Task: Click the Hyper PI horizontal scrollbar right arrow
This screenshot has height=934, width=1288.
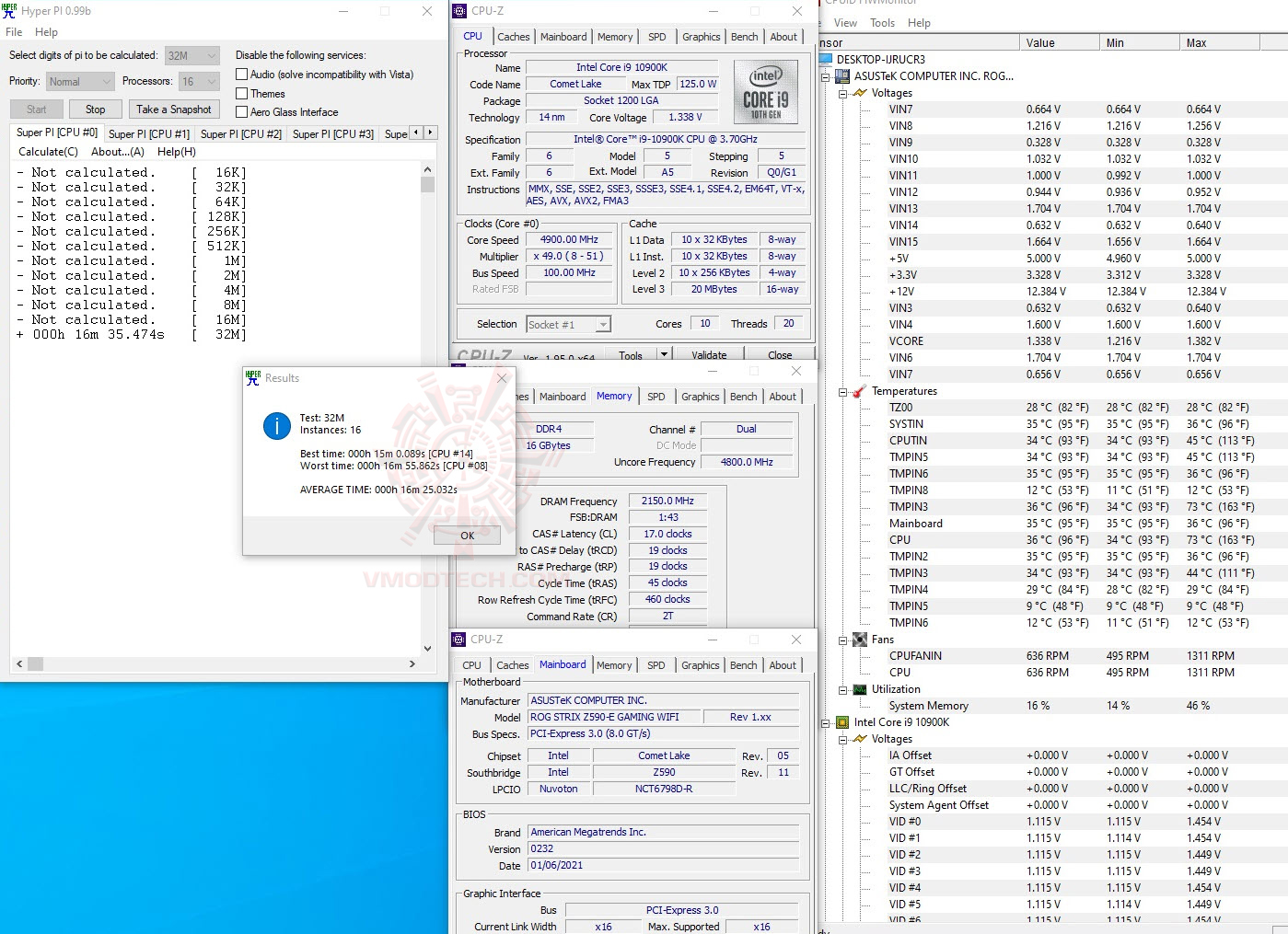Action: [412, 663]
